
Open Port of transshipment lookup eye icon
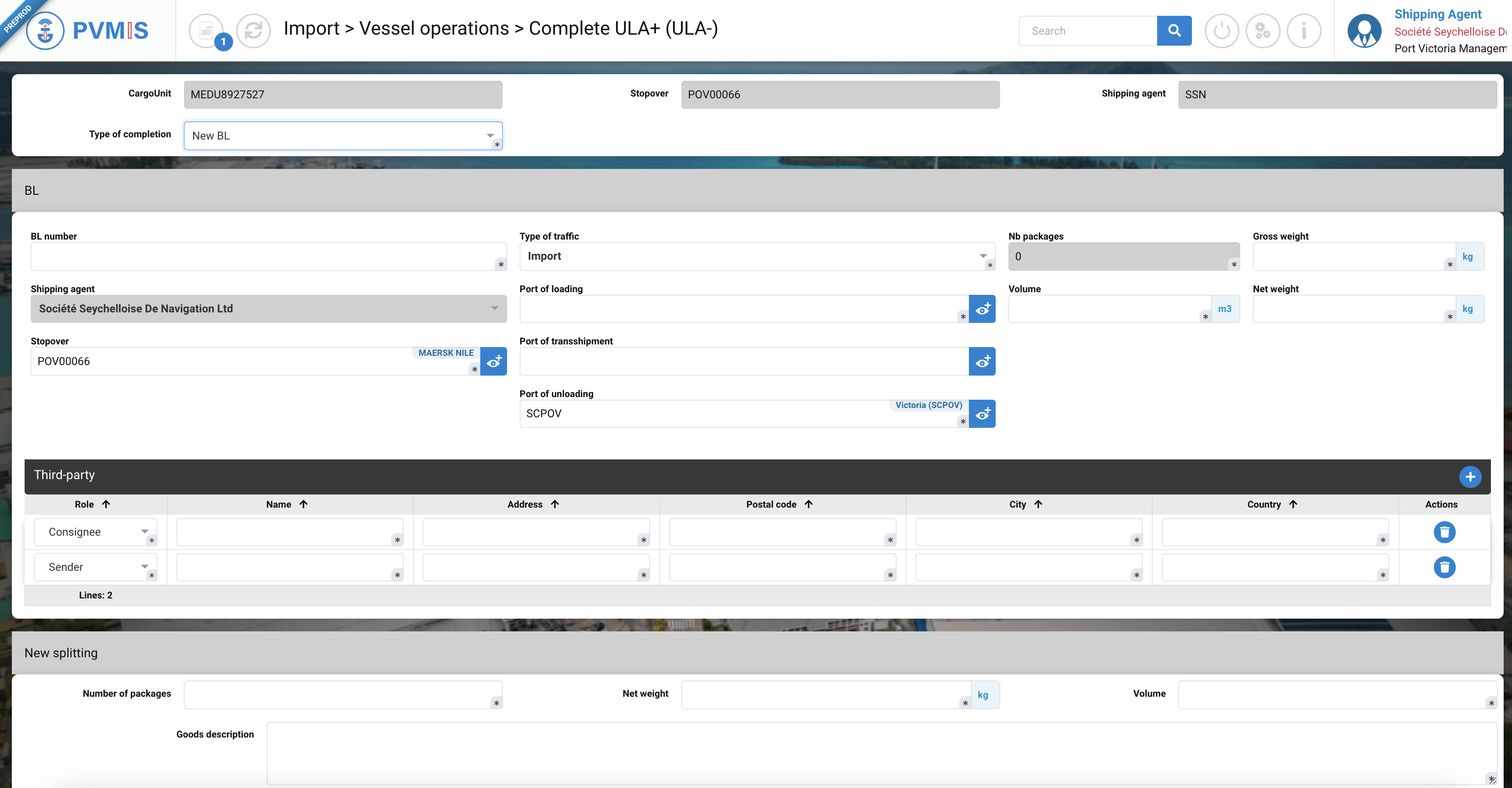(982, 362)
